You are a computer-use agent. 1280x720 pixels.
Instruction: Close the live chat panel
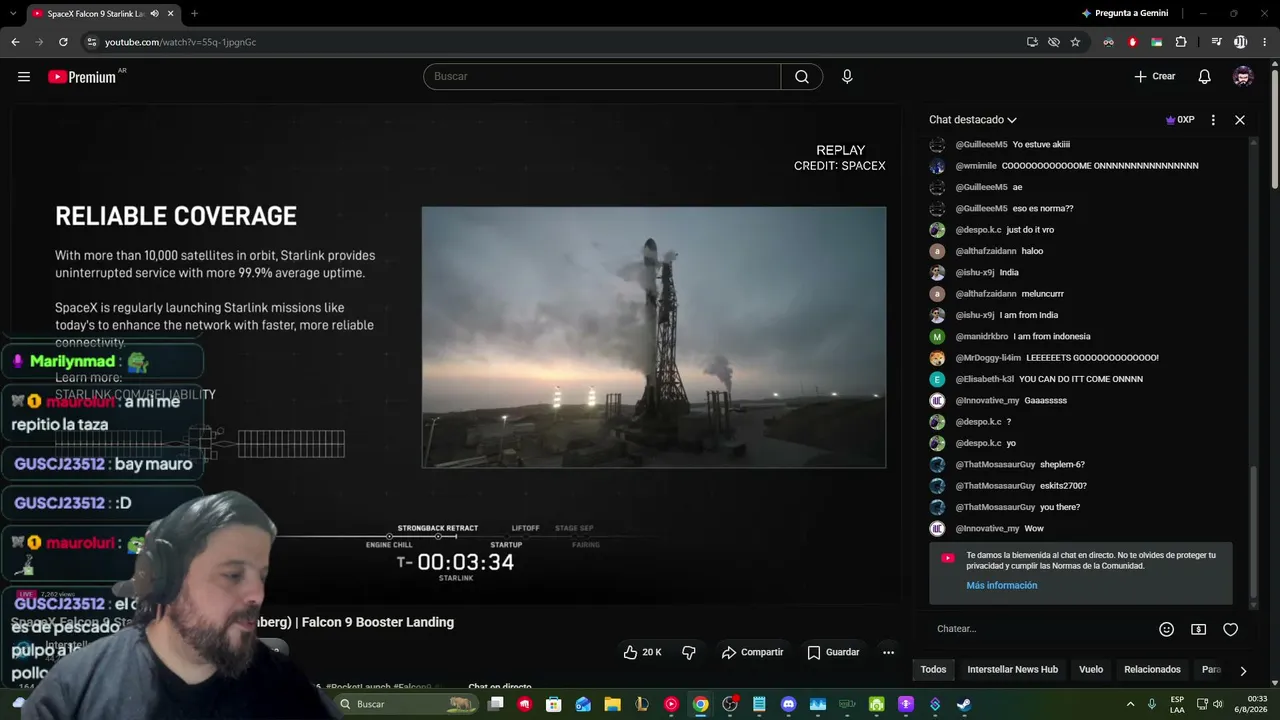pyautogui.click(x=1240, y=120)
